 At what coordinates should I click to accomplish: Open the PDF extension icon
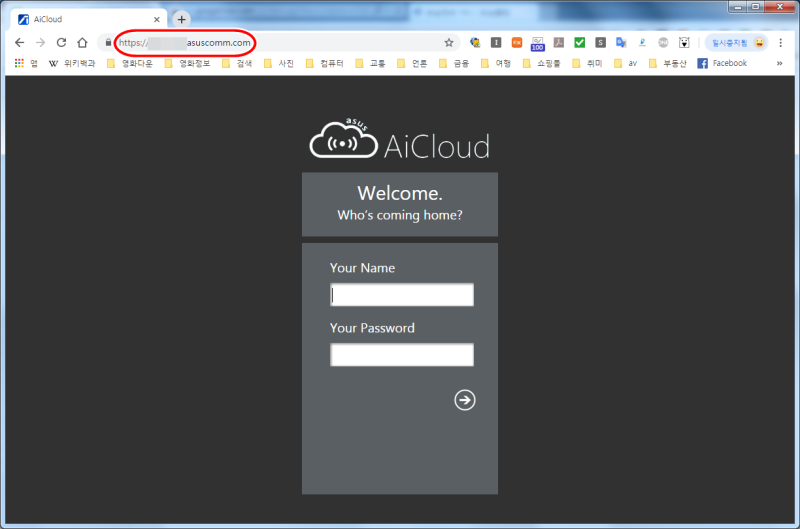coord(559,43)
